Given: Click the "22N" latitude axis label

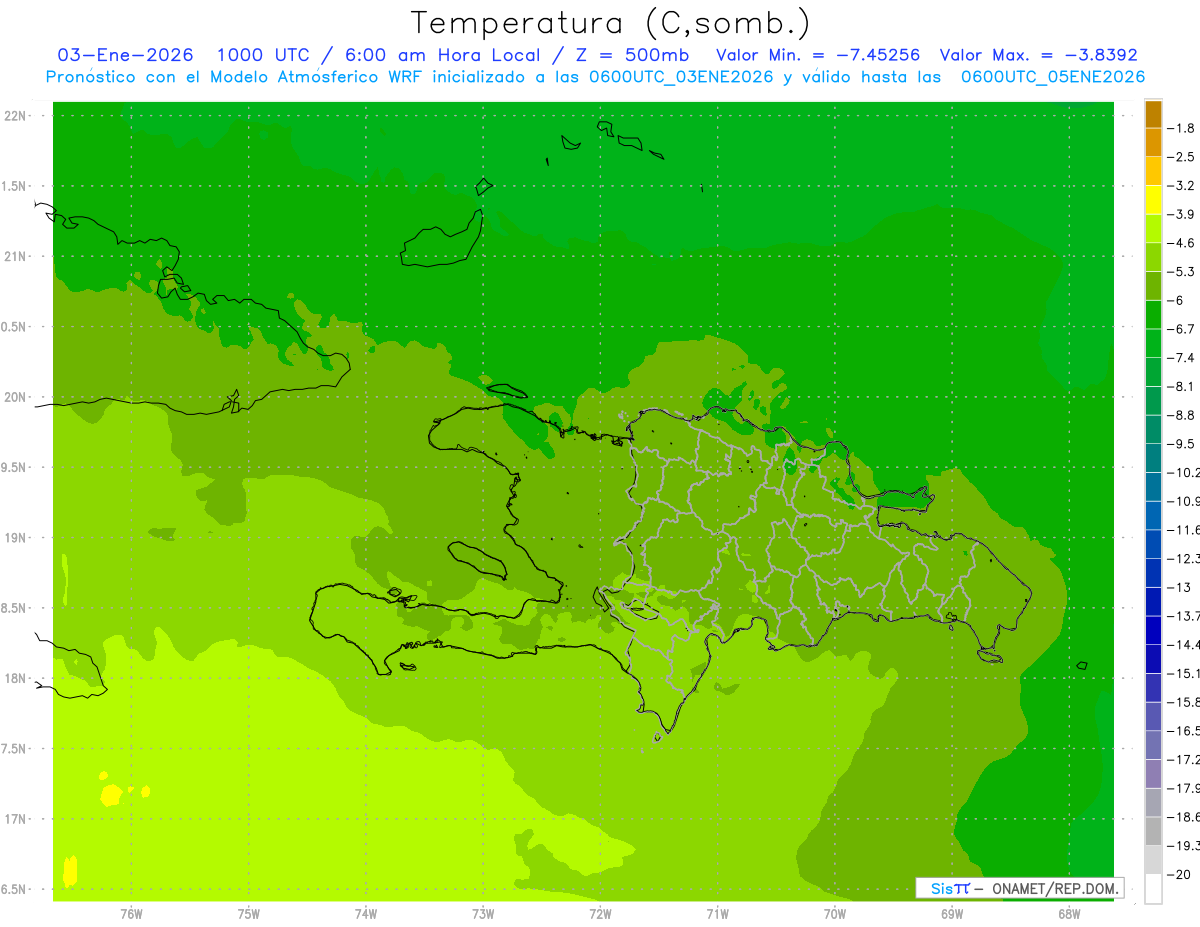Looking at the screenshot, I should 16,116.
